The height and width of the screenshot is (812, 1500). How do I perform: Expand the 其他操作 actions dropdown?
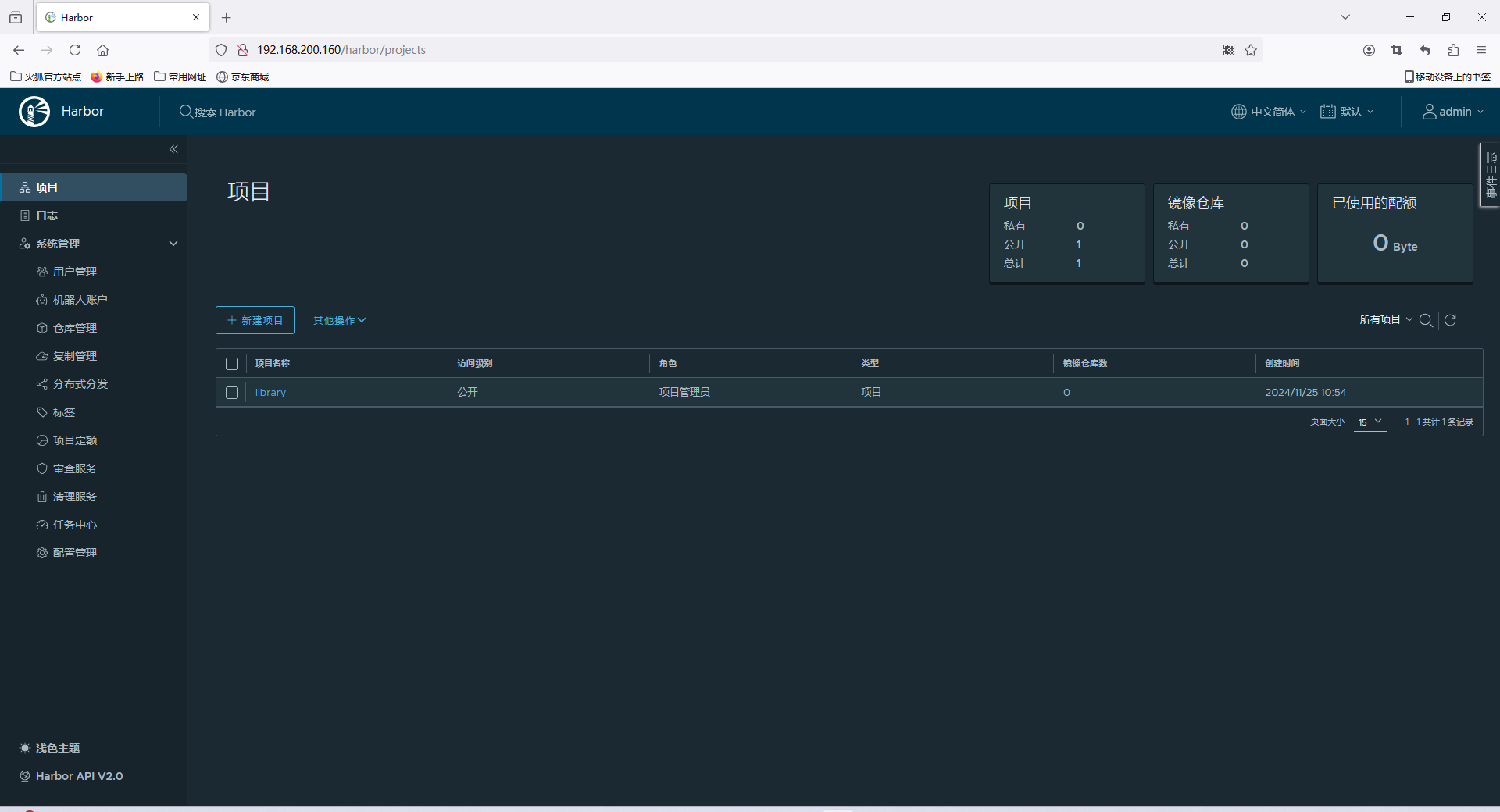(340, 320)
